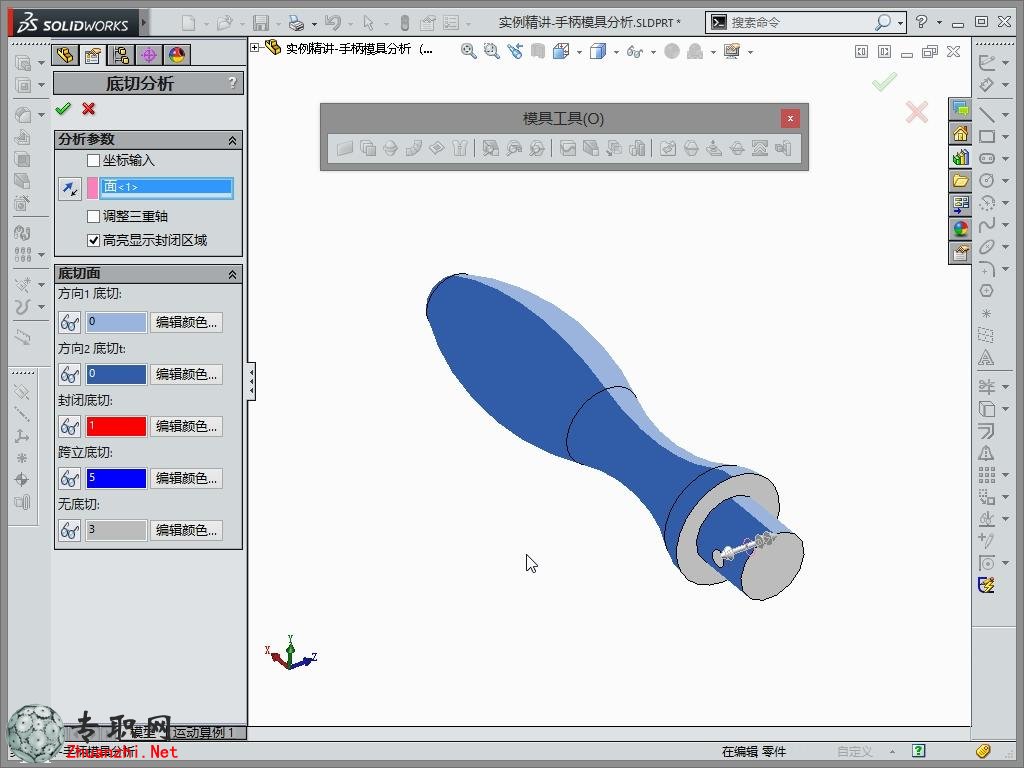Enable 坐标输入 checkbox
Screen dimensions: 1024x768
click(93, 160)
